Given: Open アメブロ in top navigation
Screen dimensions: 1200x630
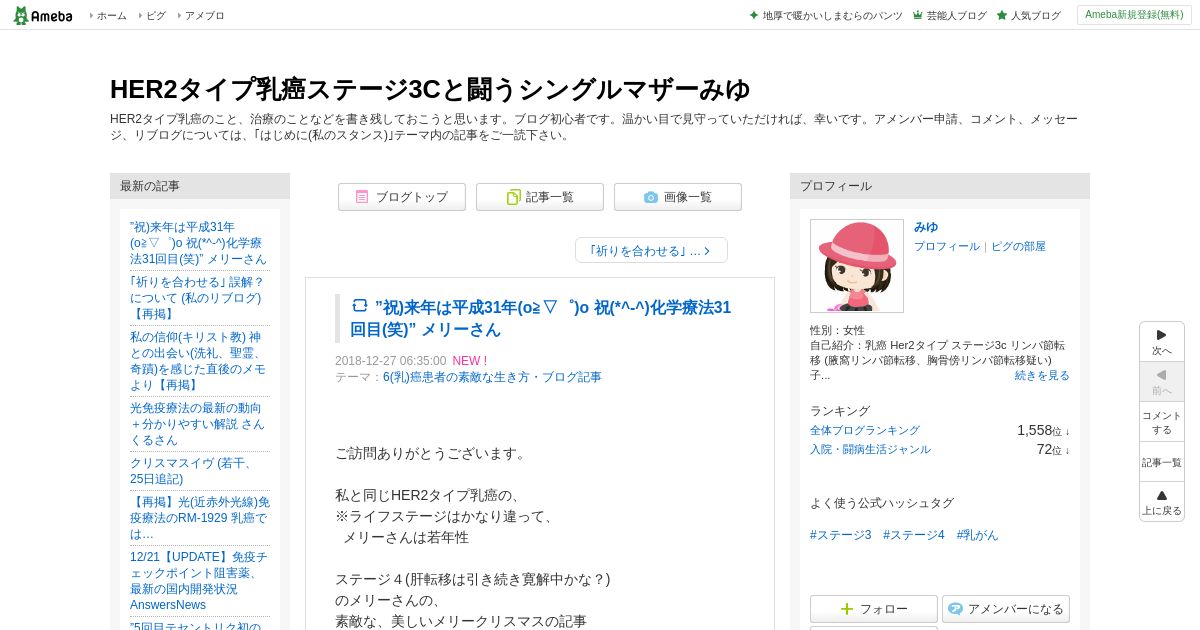Looking at the screenshot, I should click(x=204, y=16).
